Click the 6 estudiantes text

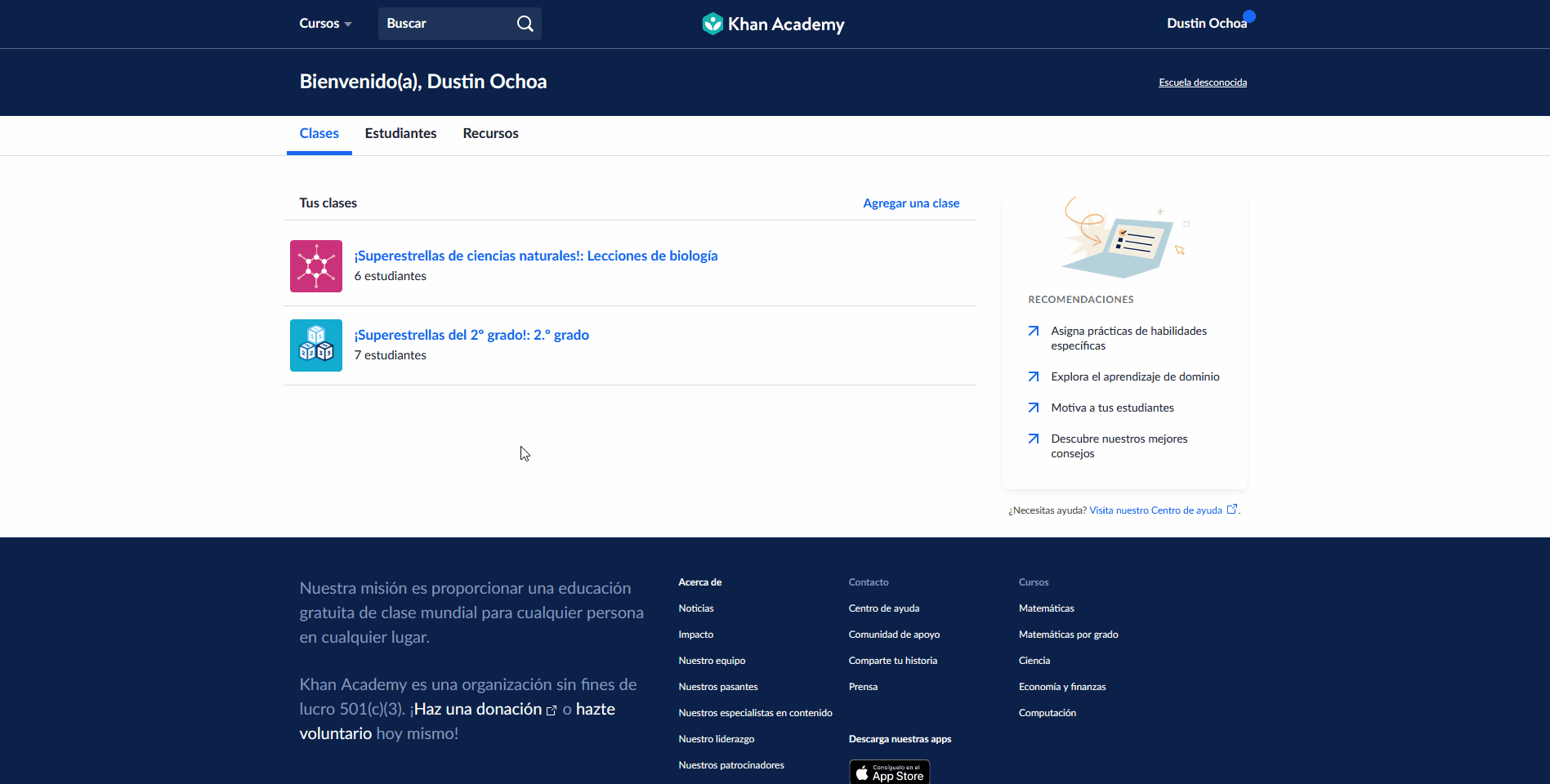391,276
